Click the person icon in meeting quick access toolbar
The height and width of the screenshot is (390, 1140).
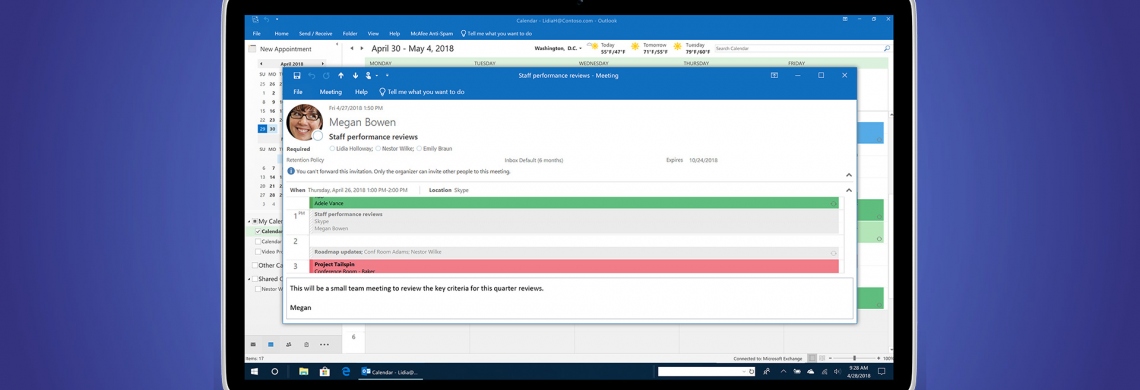pyautogui.click(x=370, y=76)
